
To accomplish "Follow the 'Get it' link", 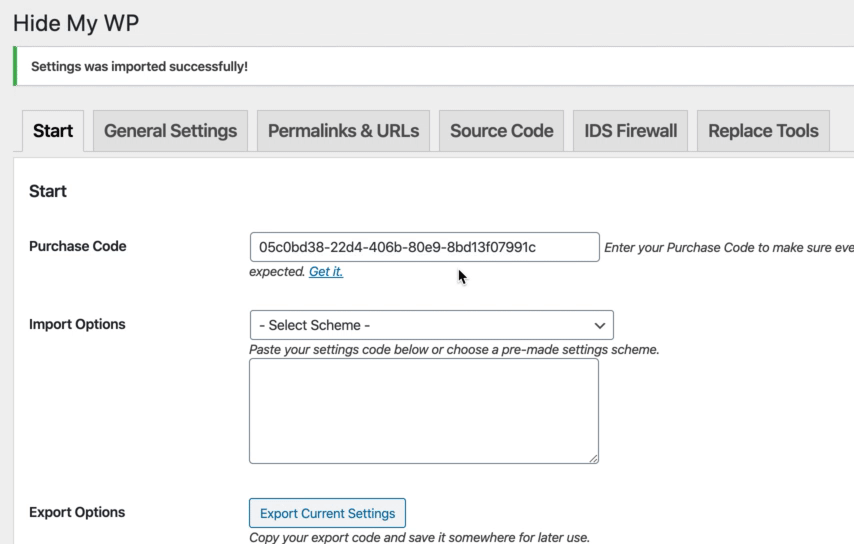I will [x=326, y=271].
